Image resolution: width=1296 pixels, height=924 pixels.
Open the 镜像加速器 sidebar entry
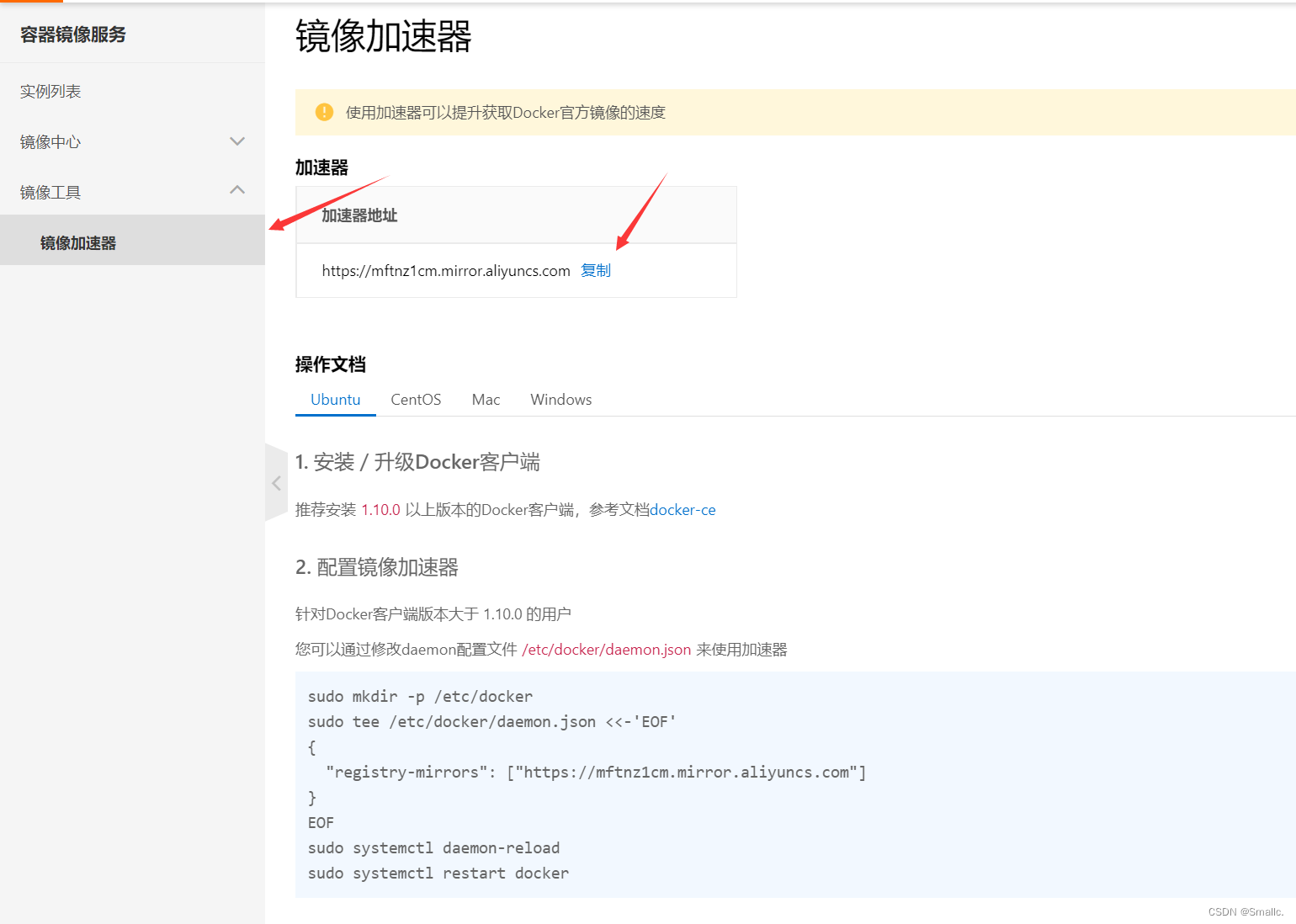(77, 242)
